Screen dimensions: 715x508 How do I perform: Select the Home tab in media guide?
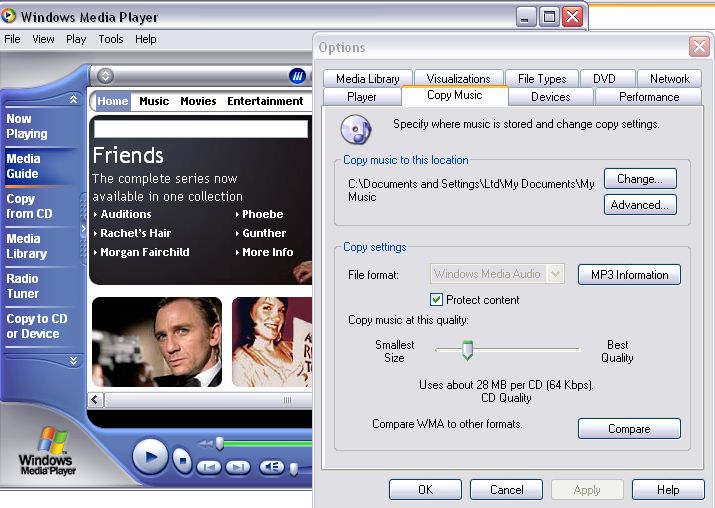[x=113, y=101]
